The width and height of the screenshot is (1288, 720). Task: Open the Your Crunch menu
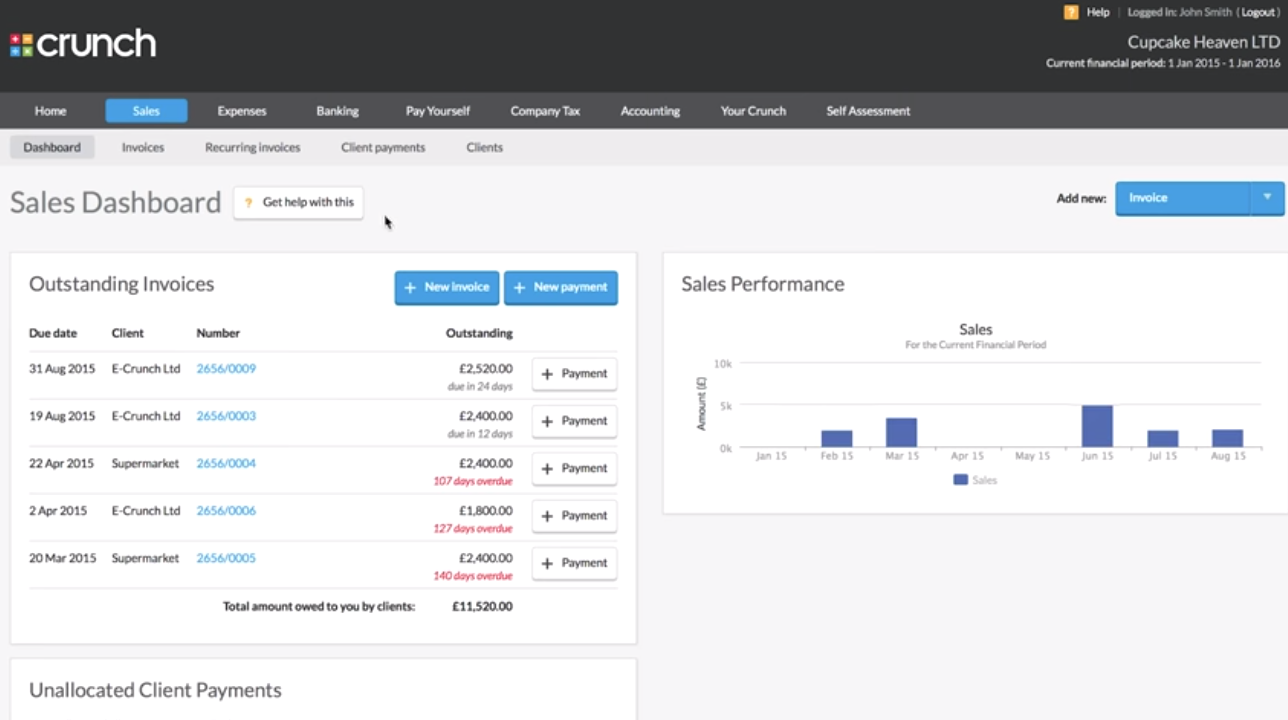[753, 111]
